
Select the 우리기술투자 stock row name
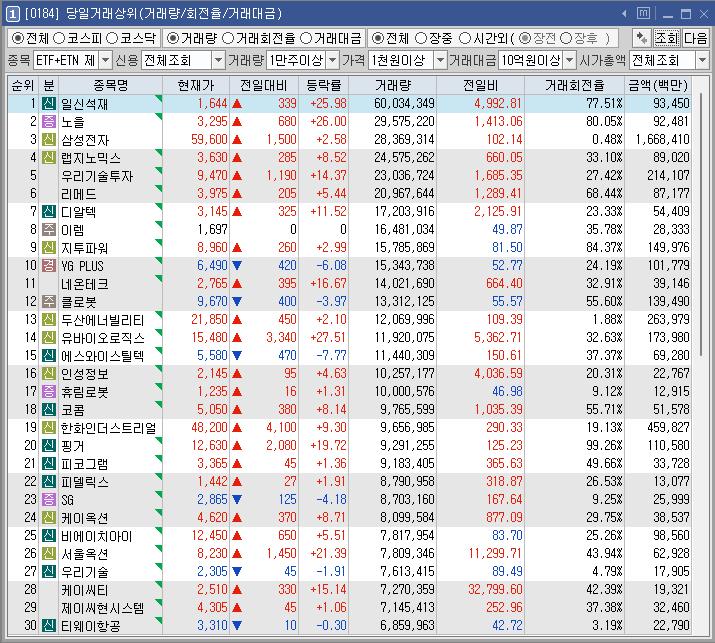click(97, 176)
